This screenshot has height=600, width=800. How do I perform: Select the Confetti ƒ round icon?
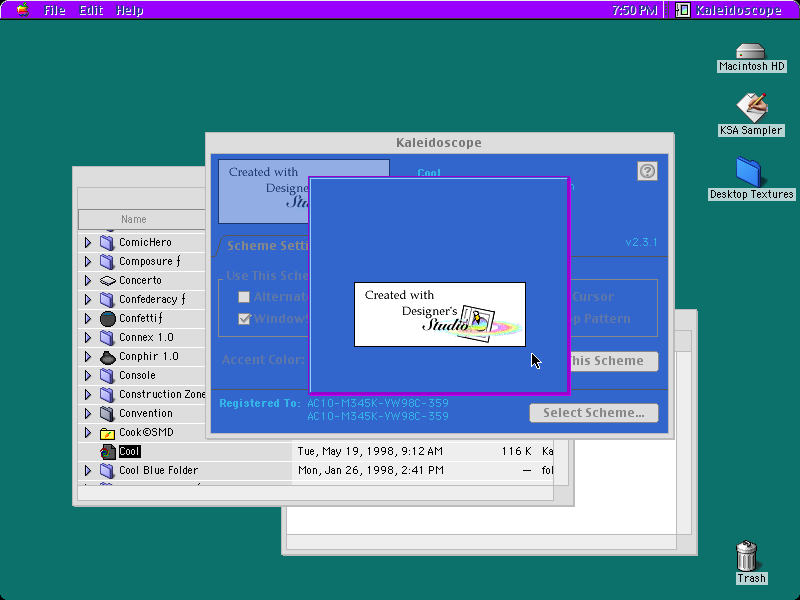click(x=108, y=318)
